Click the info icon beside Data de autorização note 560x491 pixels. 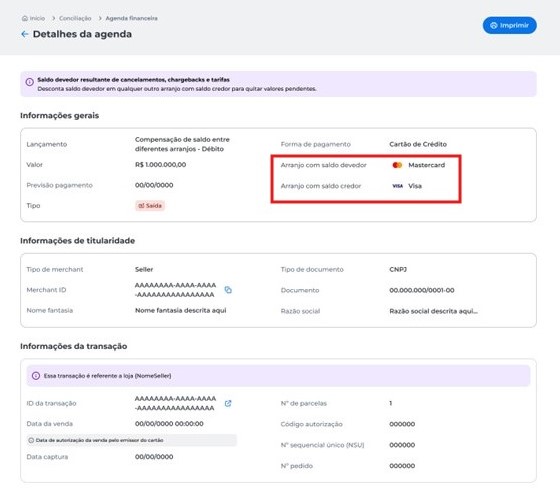pos(31,440)
